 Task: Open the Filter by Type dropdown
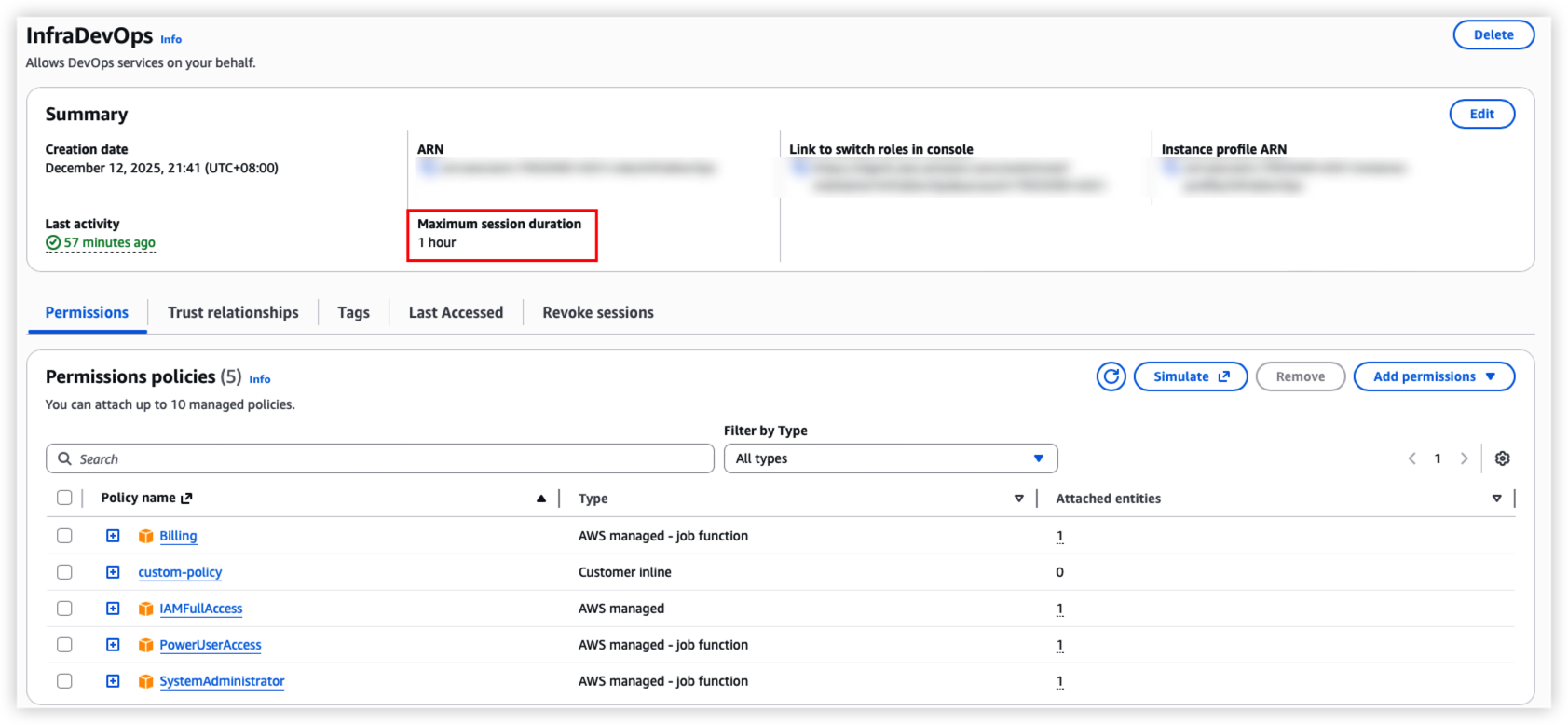coord(890,458)
